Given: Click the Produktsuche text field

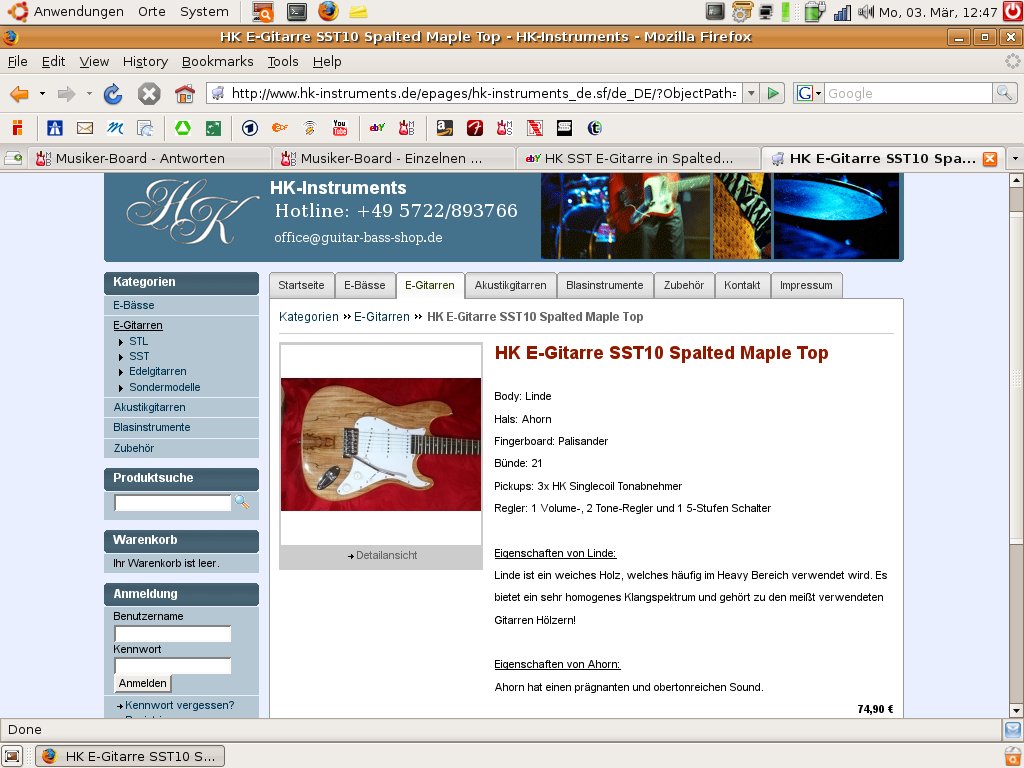Looking at the screenshot, I should 172,502.
